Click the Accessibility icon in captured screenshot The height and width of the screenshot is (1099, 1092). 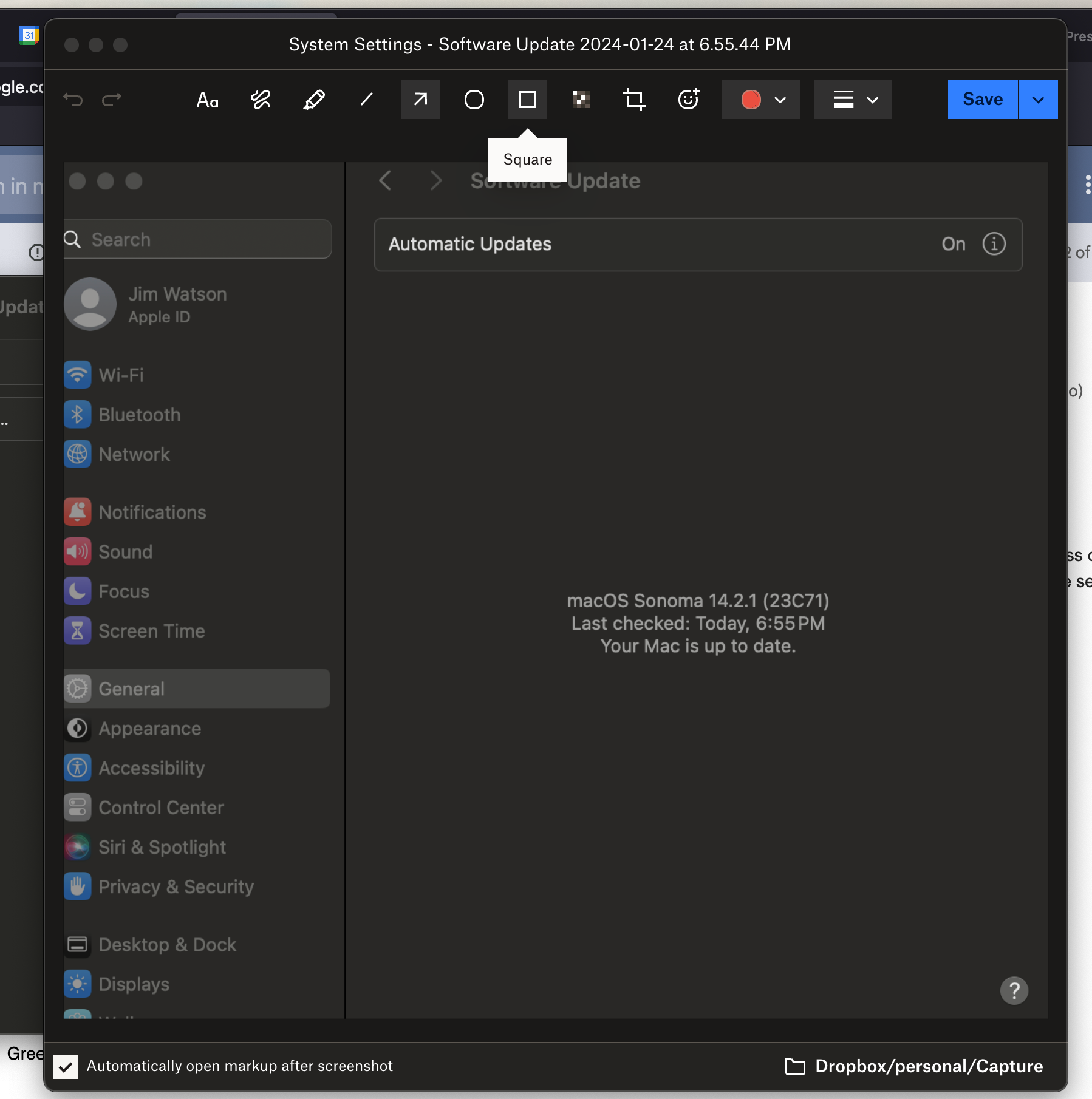pos(78,768)
